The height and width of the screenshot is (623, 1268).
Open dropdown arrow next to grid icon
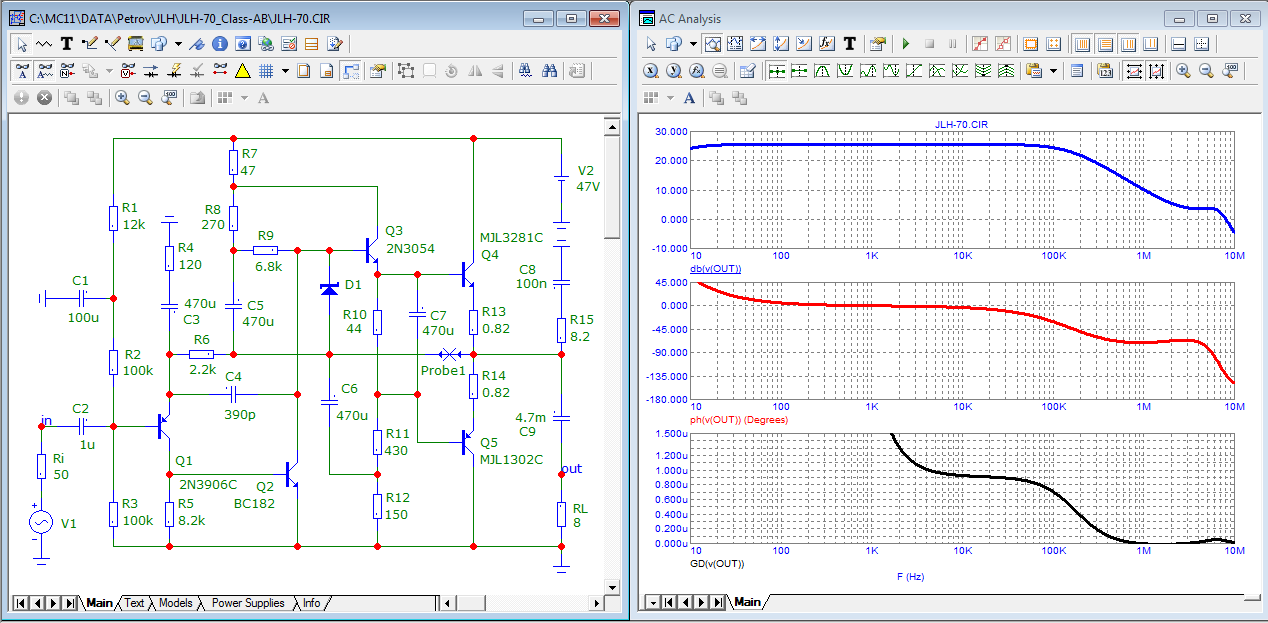tap(285, 71)
